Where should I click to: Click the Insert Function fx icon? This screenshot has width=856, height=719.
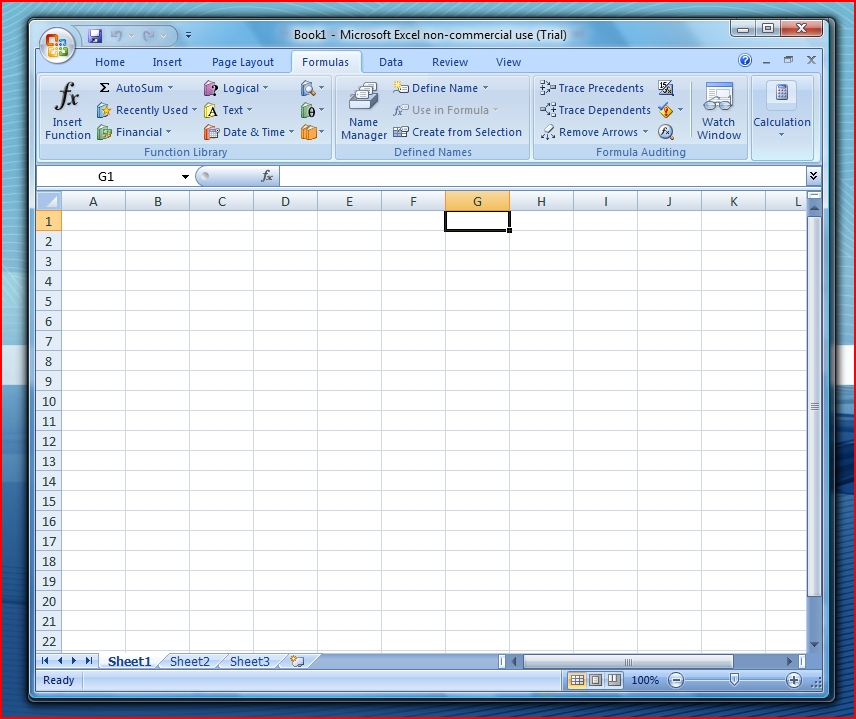pyautogui.click(x=67, y=98)
